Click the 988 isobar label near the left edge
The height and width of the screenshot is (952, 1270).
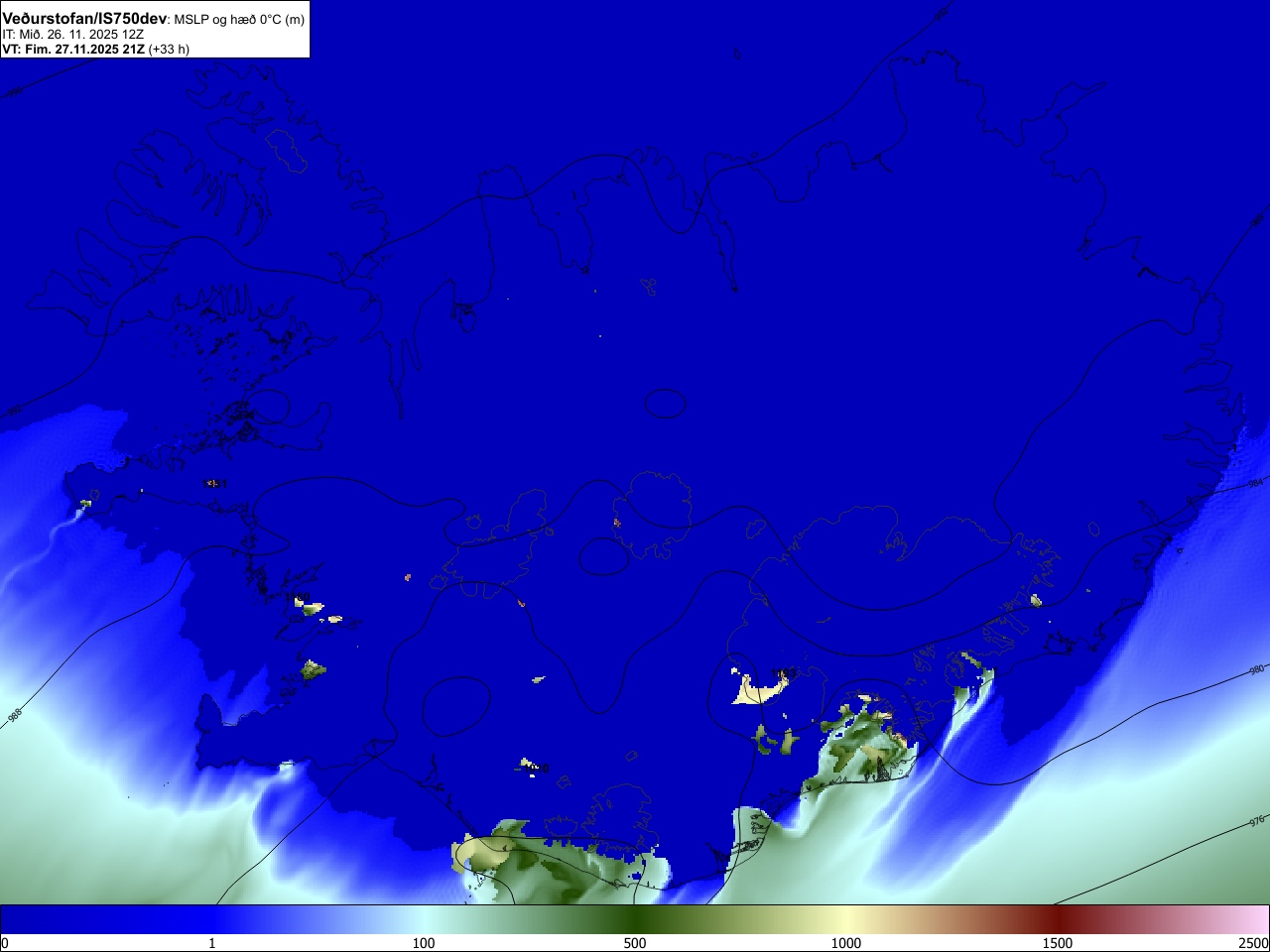(15, 715)
